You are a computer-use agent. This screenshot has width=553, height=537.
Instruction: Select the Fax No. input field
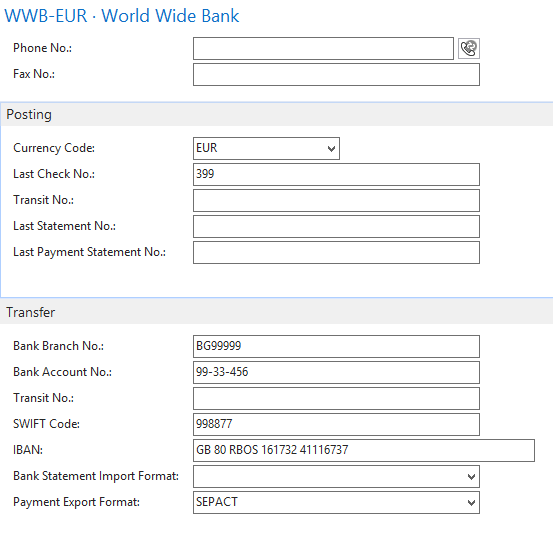point(336,74)
